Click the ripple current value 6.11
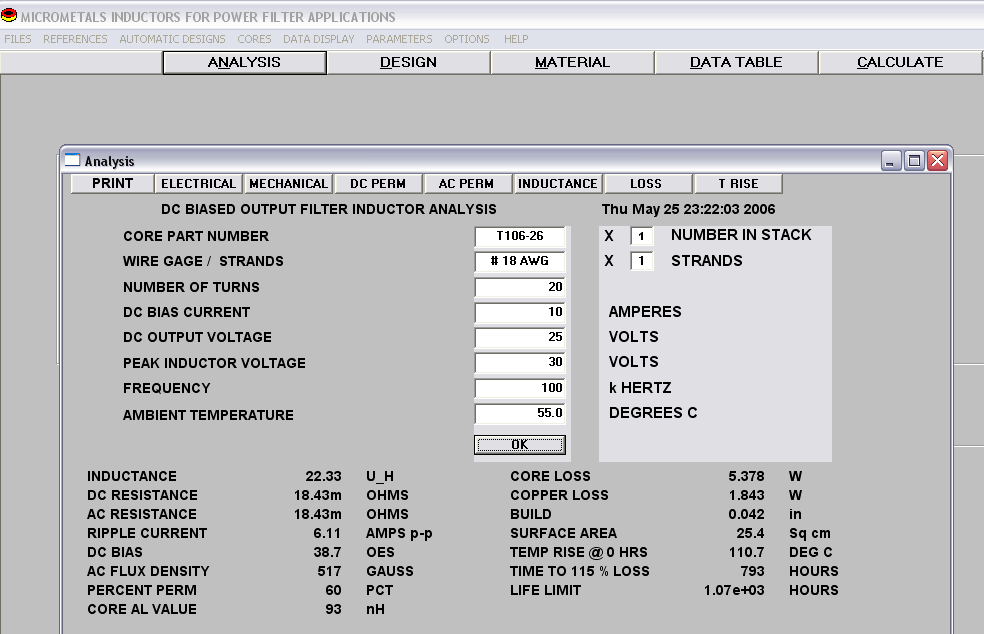The image size is (984, 634). click(327, 534)
